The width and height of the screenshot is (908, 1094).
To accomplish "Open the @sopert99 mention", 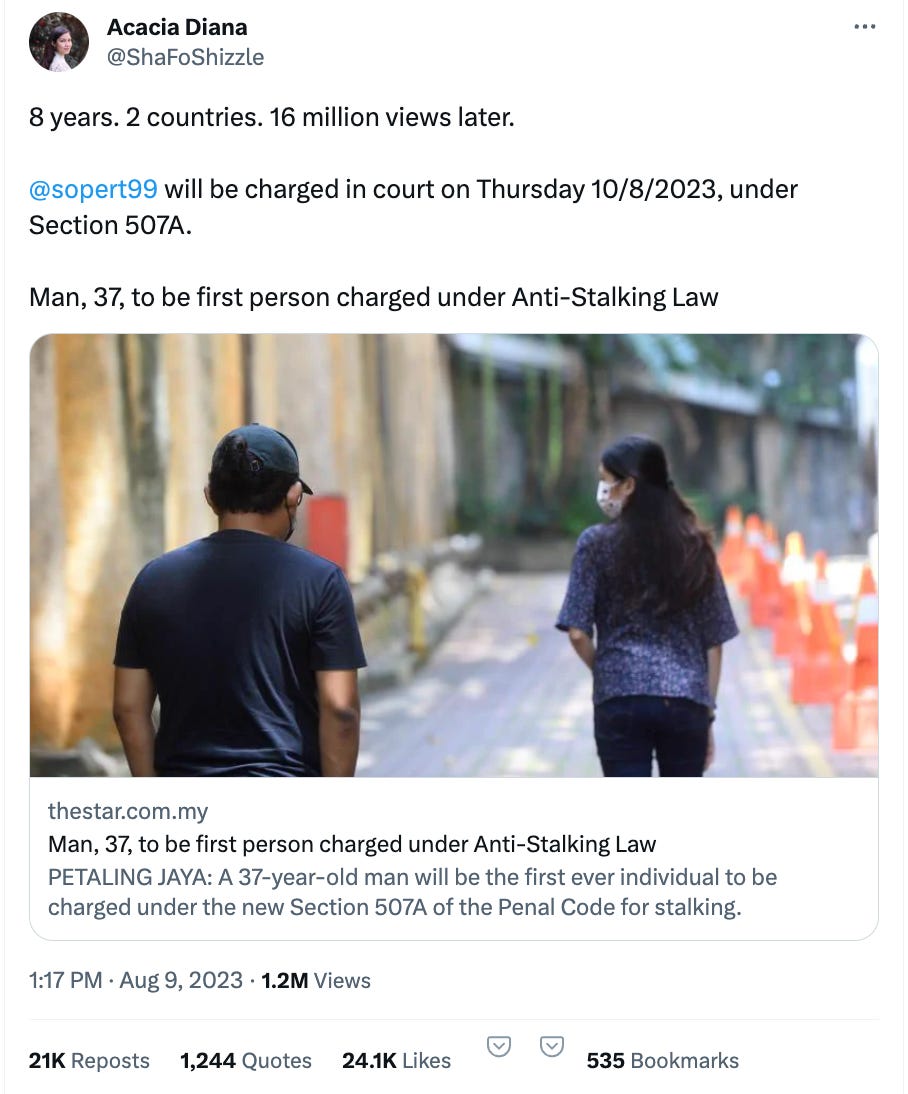I will click(x=93, y=189).
